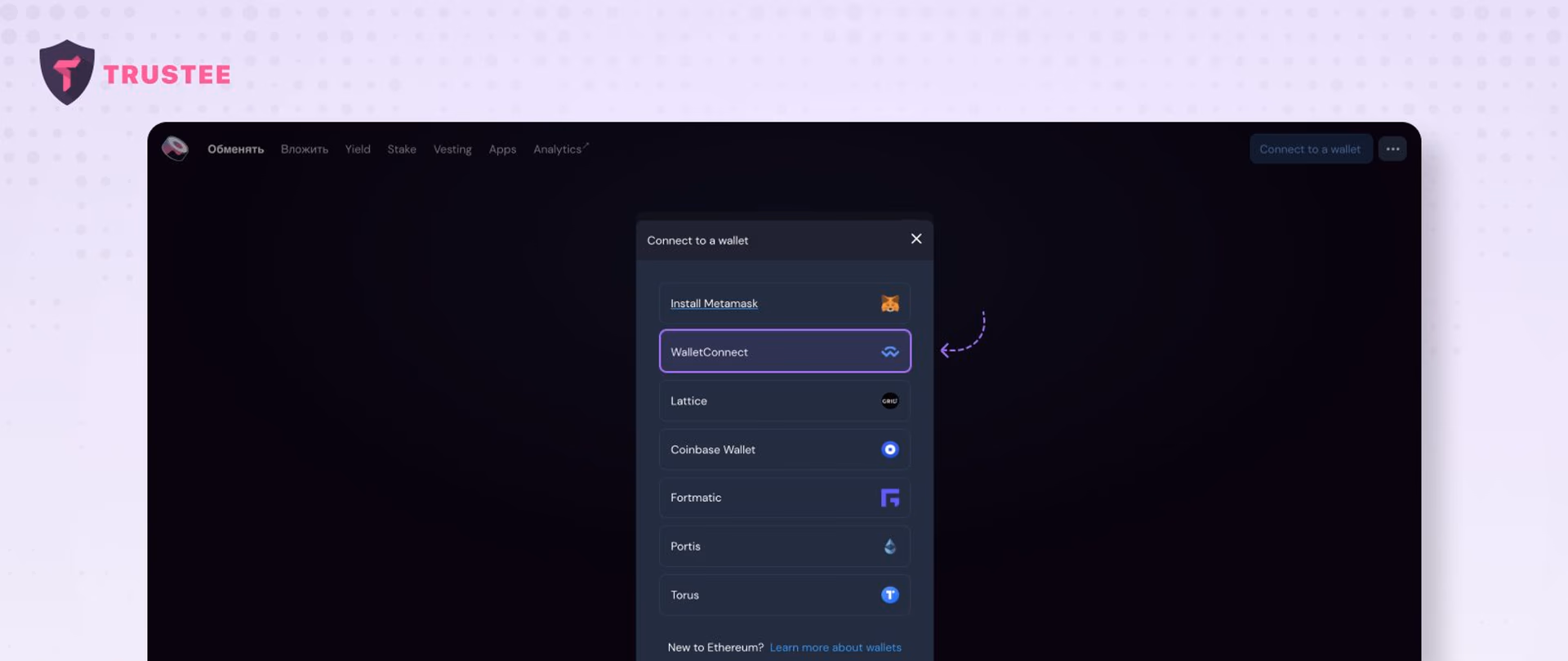This screenshot has height=661, width=1568.
Task: Open the Вложить tab
Action: point(305,150)
